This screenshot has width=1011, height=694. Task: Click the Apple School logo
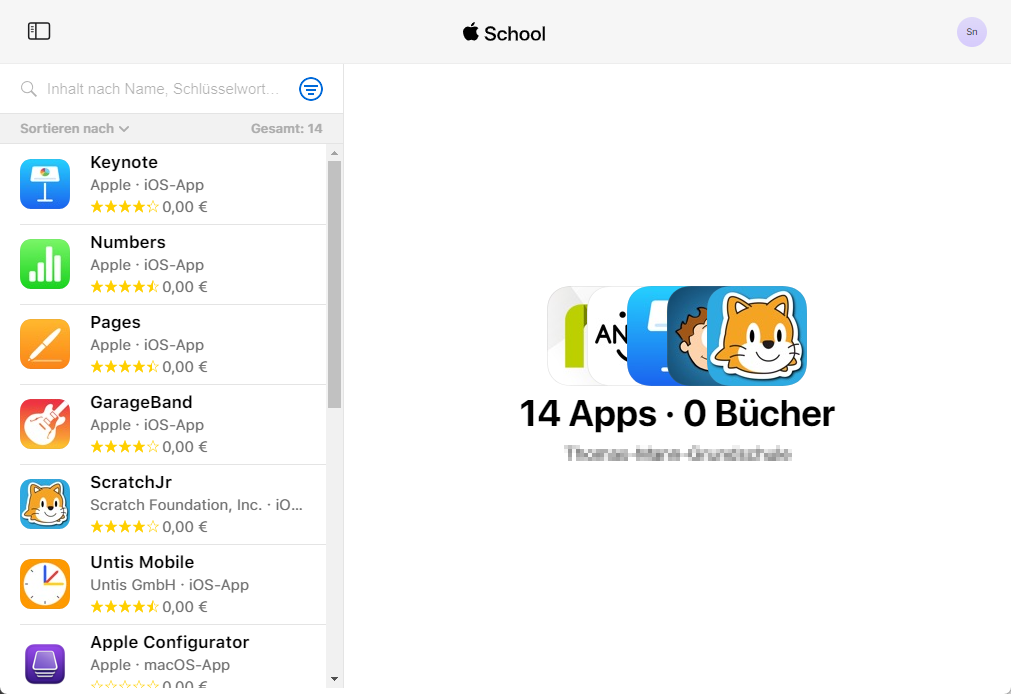[504, 32]
